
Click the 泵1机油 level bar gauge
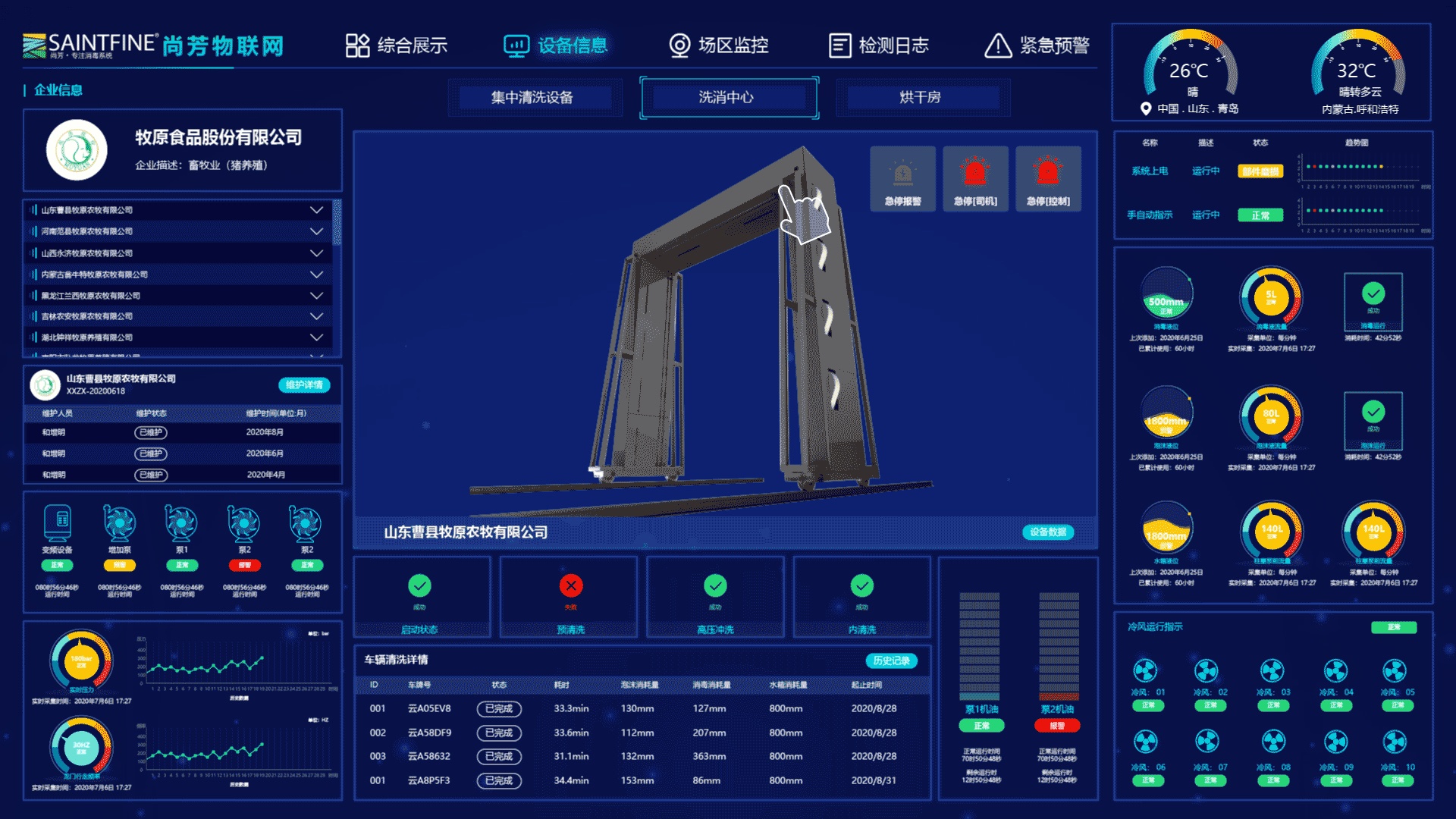click(979, 646)
